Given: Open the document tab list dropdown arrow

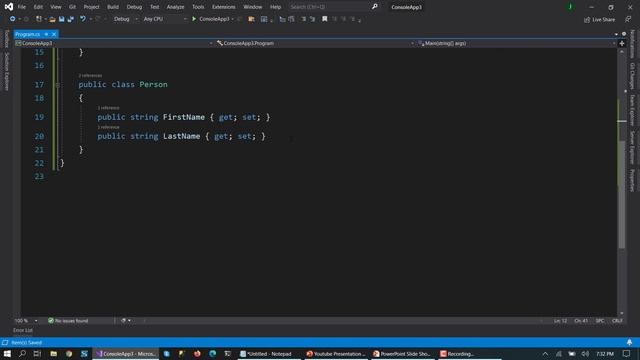Looking at the screenshot, I should click(x=616, y=34).
